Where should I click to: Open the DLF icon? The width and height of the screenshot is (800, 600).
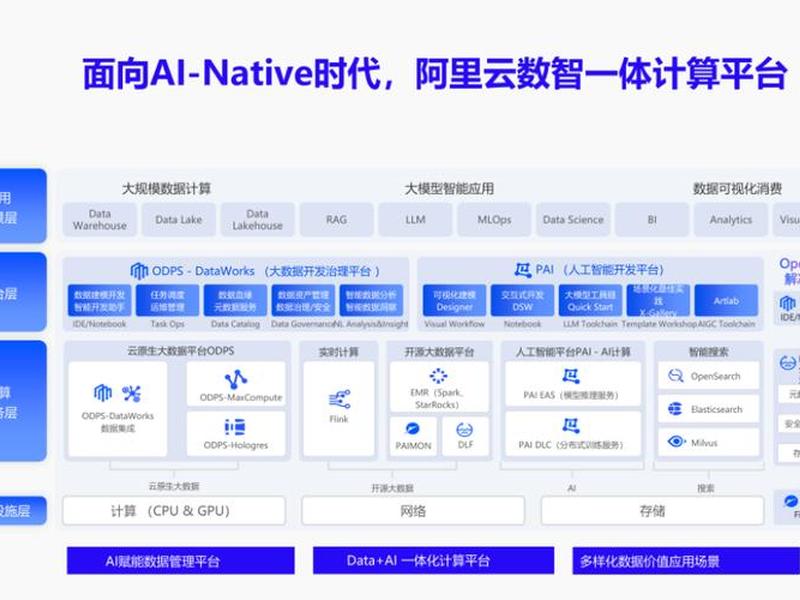(465, 430)
